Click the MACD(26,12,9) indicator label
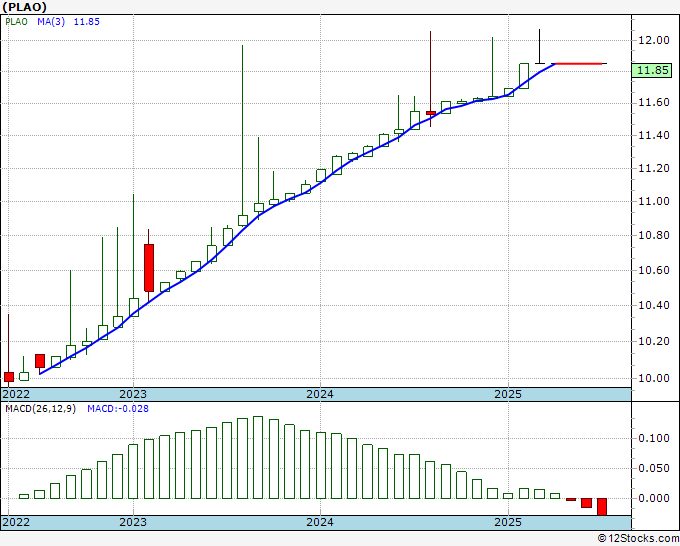The width and height of the screenshot is (680, 546). pyautogui.click(x=40, y=409)
